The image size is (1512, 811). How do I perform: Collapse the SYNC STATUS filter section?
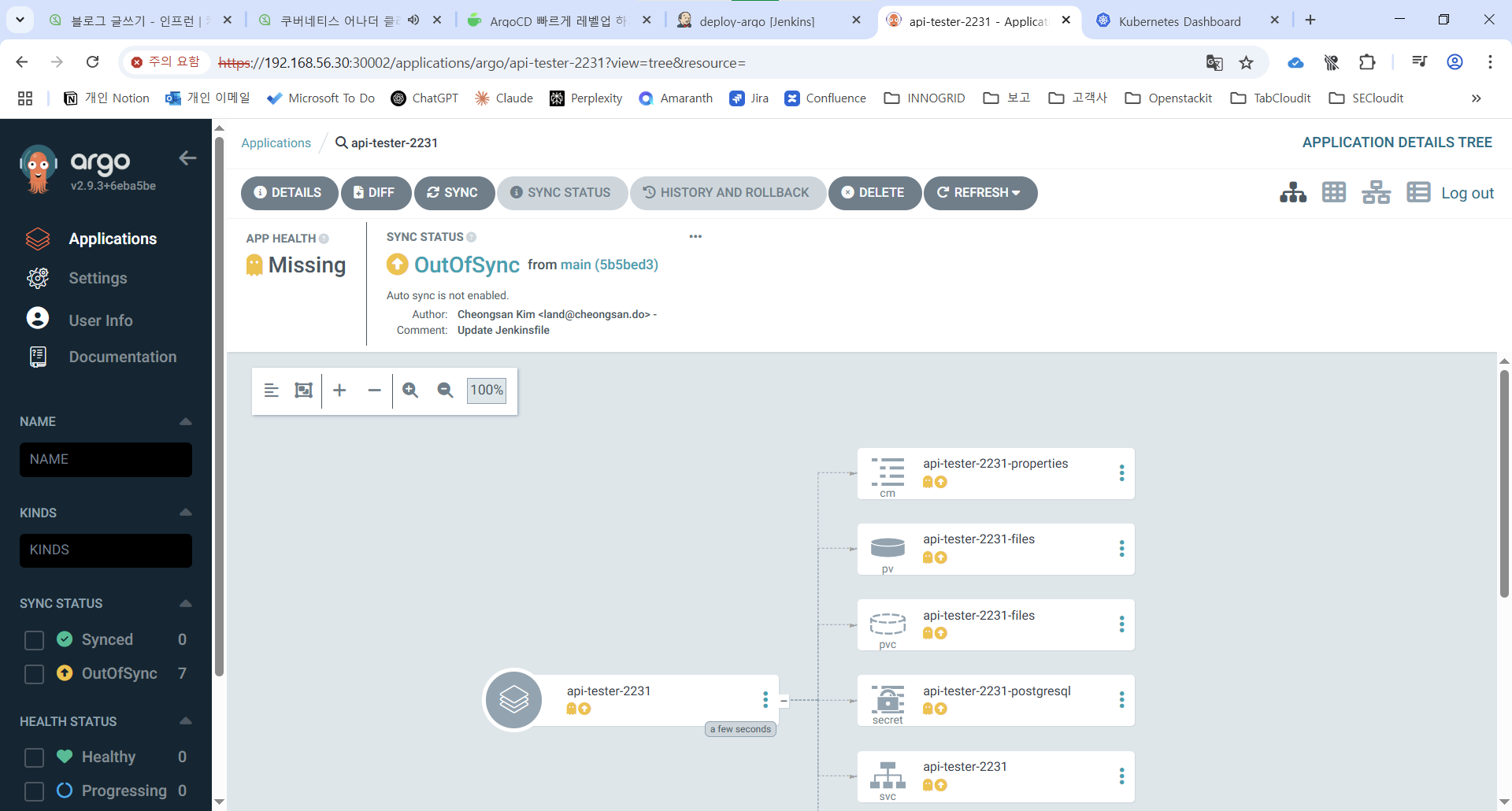pyautogui.click(x=186, y=603)
